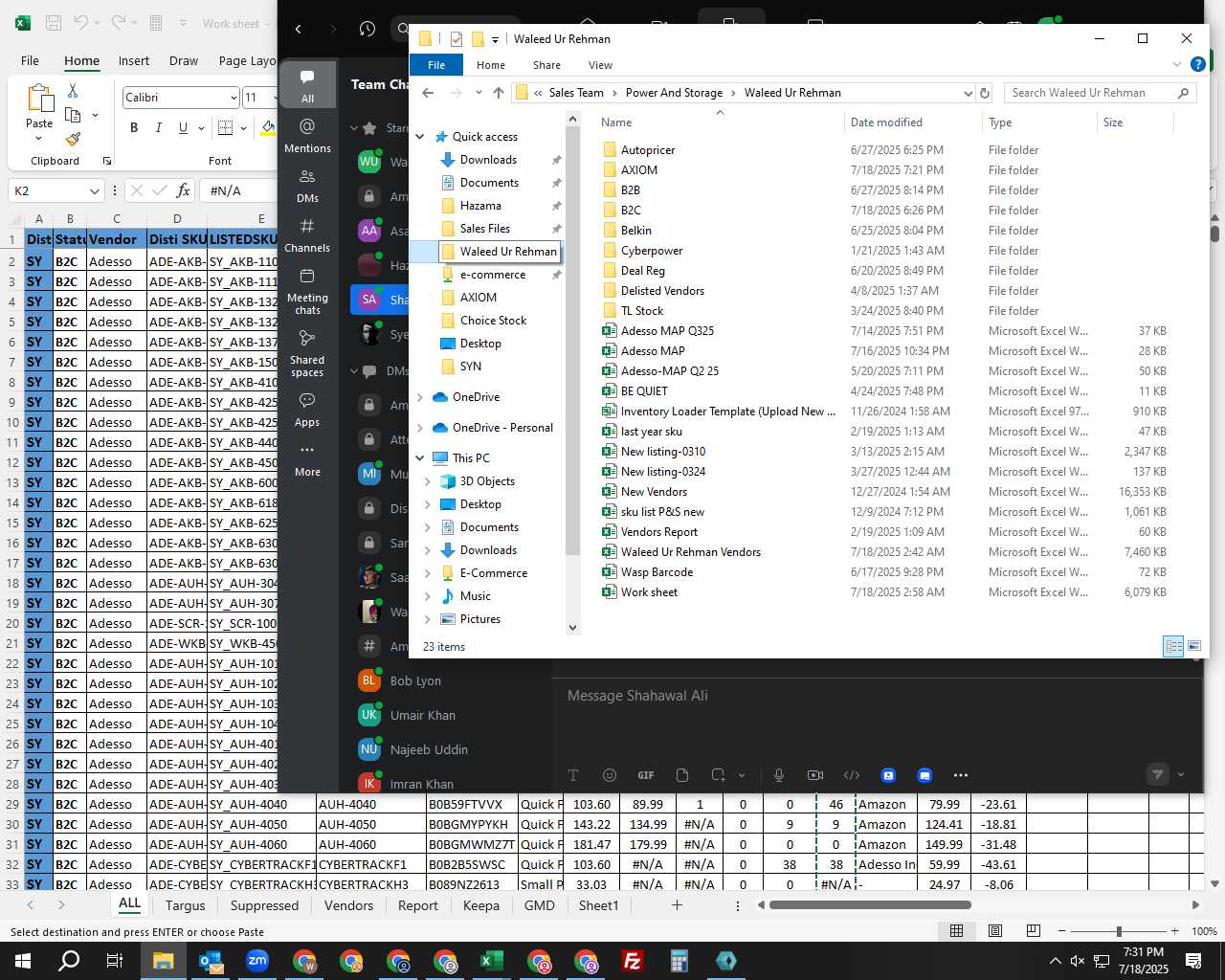Click the Excel zoom slider handle
The image size is (1225, 980).
(1119, 931)
